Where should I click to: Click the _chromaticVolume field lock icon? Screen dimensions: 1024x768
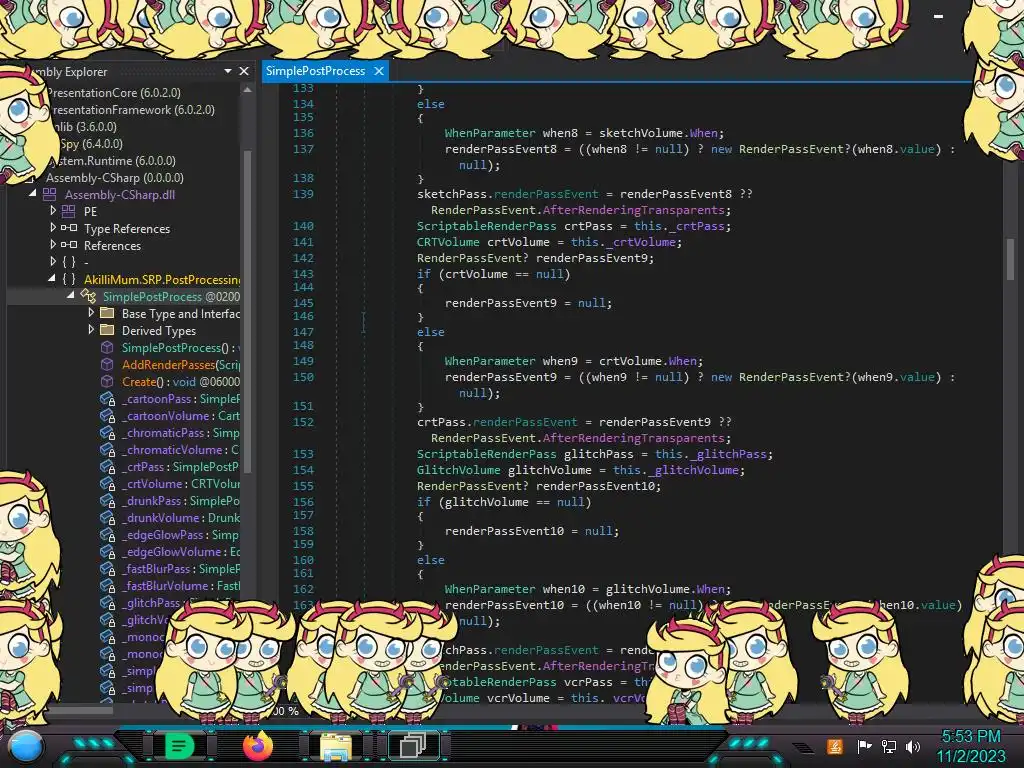(108, 450)
